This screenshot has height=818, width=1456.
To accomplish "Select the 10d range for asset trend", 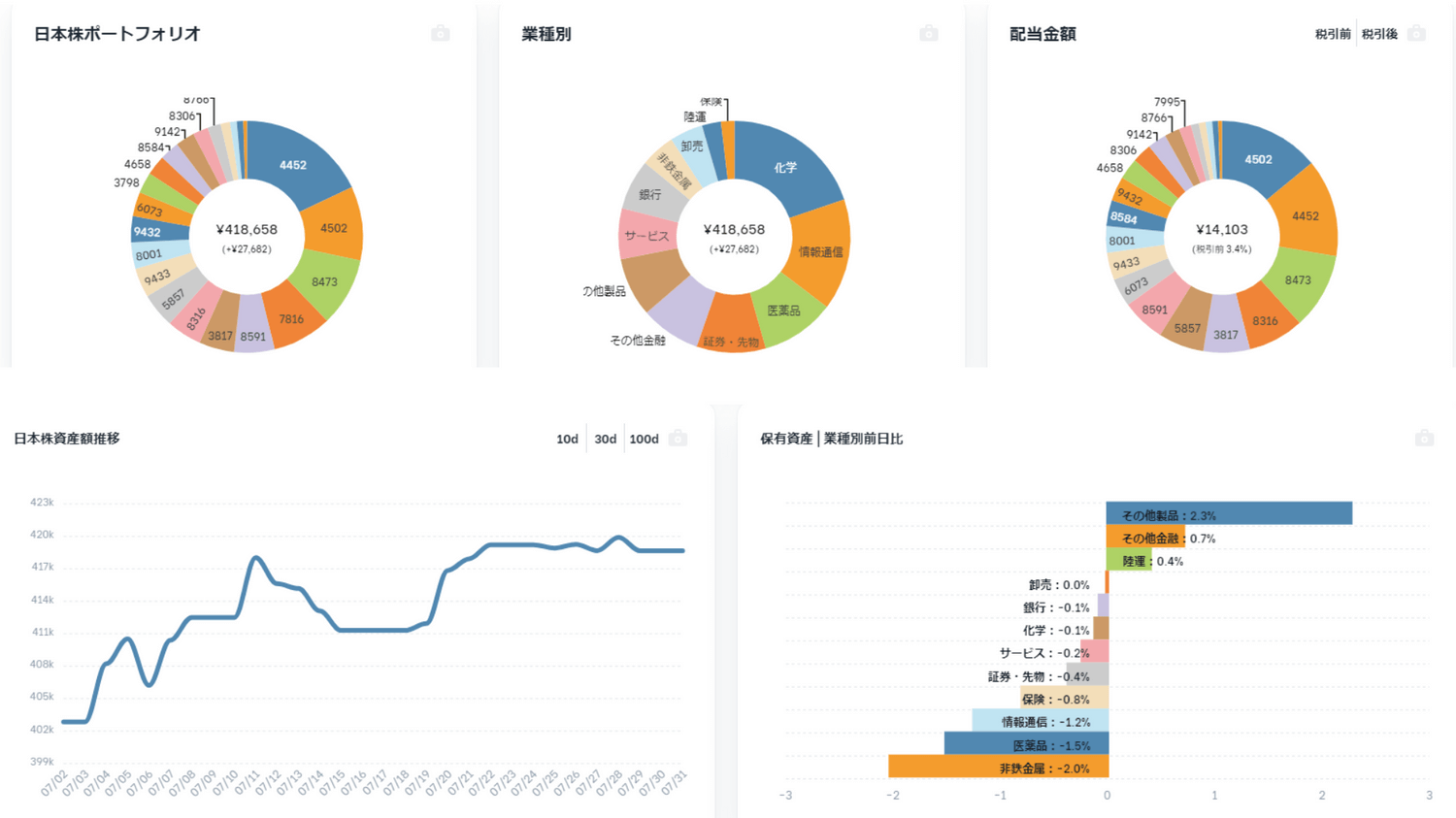I will [x=567, y=439].
